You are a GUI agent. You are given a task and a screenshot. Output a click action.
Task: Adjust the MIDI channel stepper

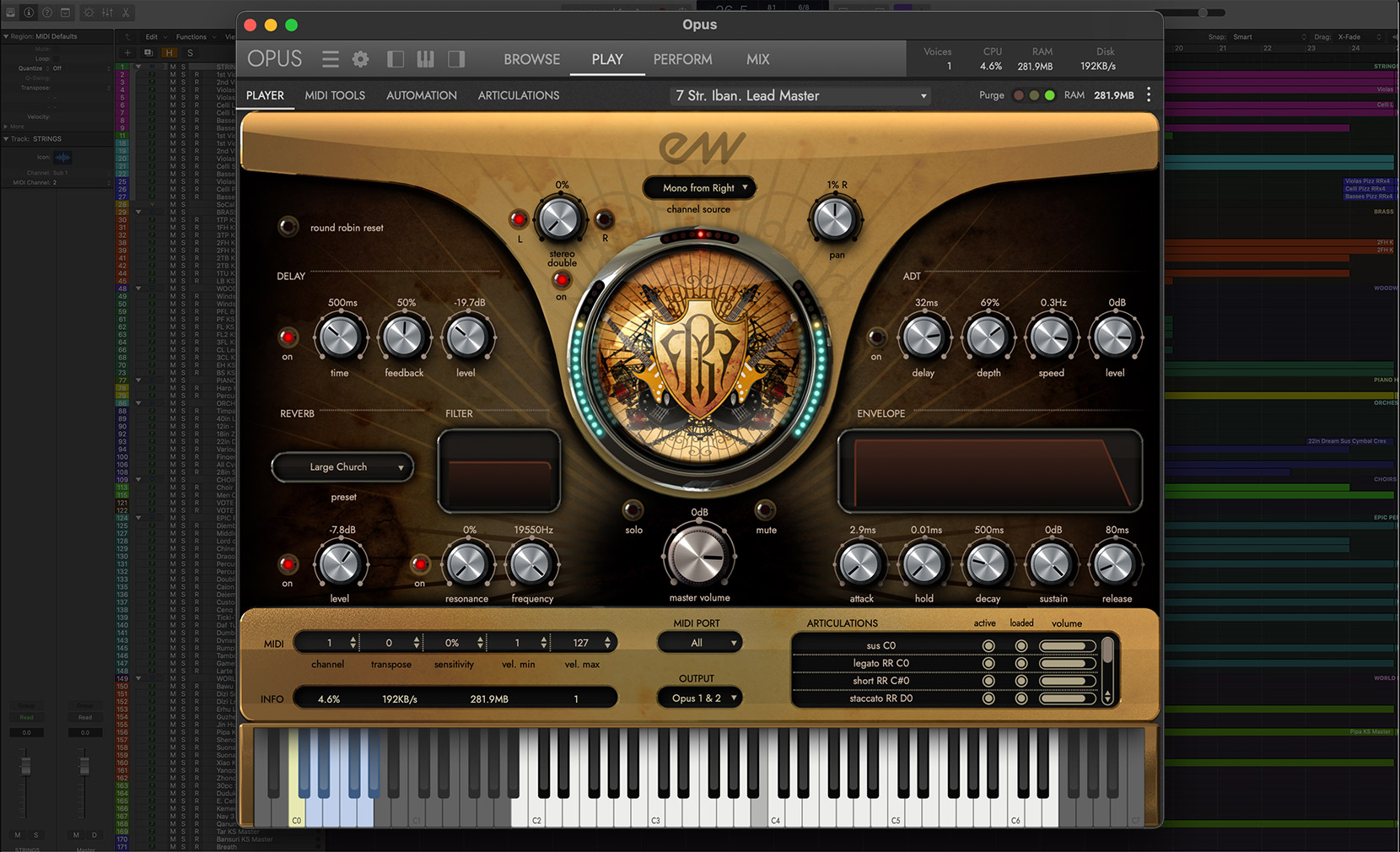353,643
